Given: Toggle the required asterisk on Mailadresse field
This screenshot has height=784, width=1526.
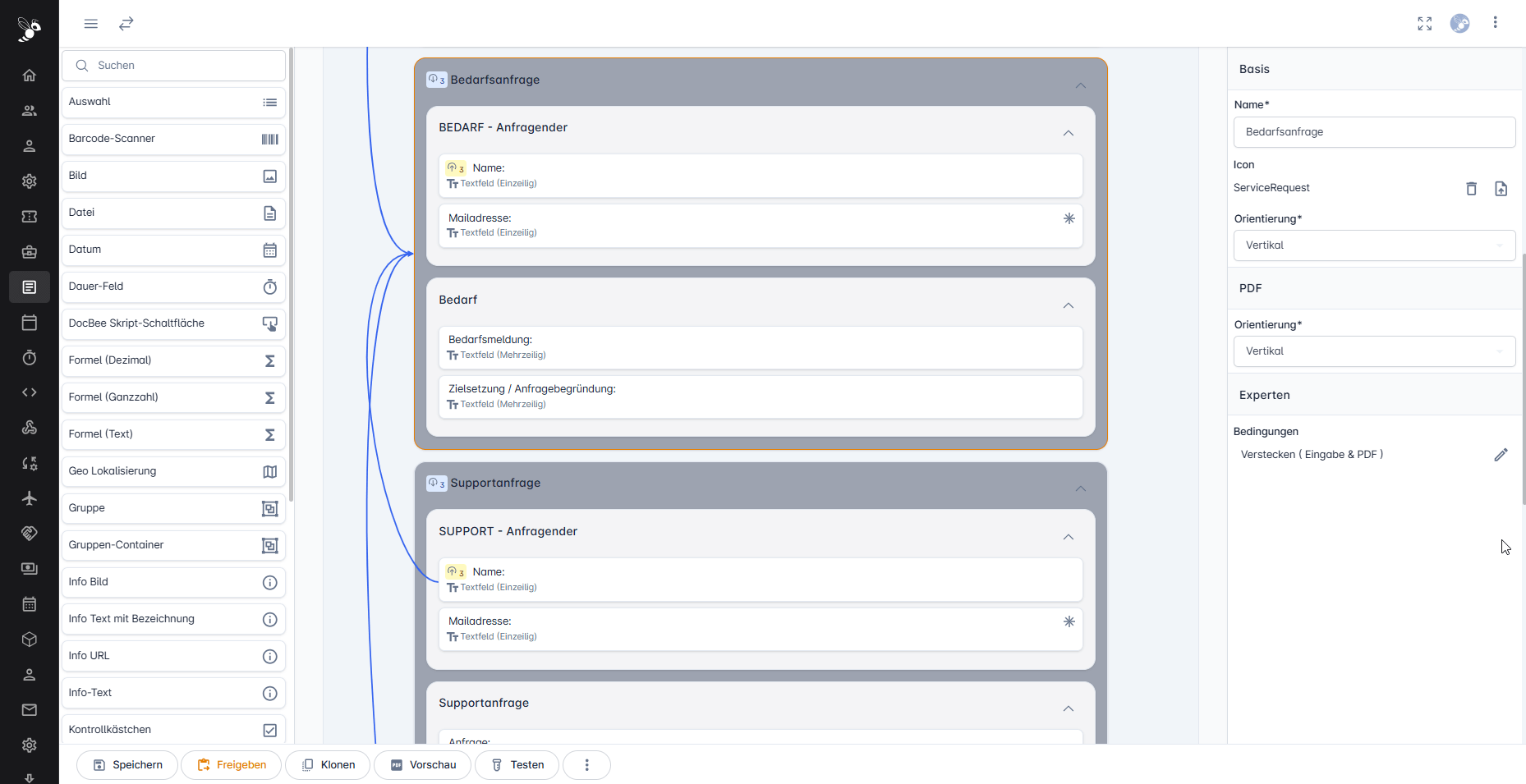Looking at the screenshot, I should coord(1069,219).
